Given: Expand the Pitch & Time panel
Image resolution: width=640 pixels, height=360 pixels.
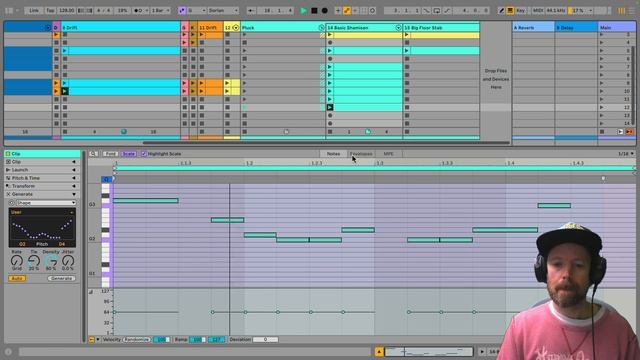Looking at the screenshot, I should tap(74, 178).
